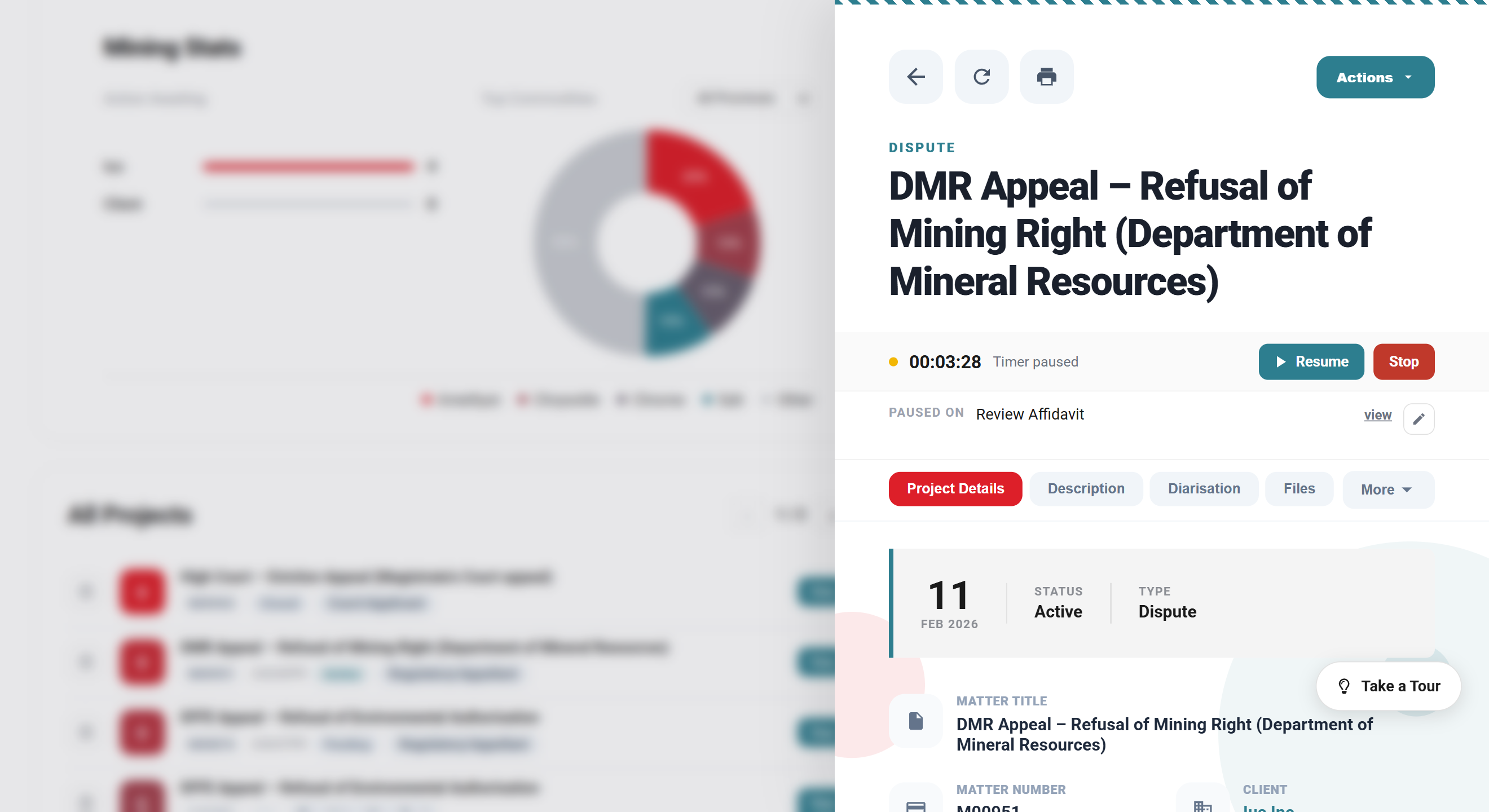The image size is (1489, 812).
Task: Click the Active status value
Action: [x=1058, y=611]
